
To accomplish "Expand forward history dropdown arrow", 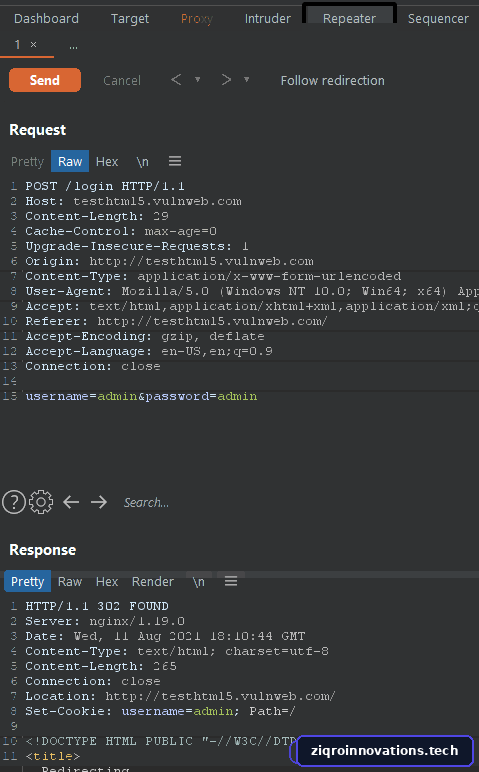I will [x=246, y=79].
